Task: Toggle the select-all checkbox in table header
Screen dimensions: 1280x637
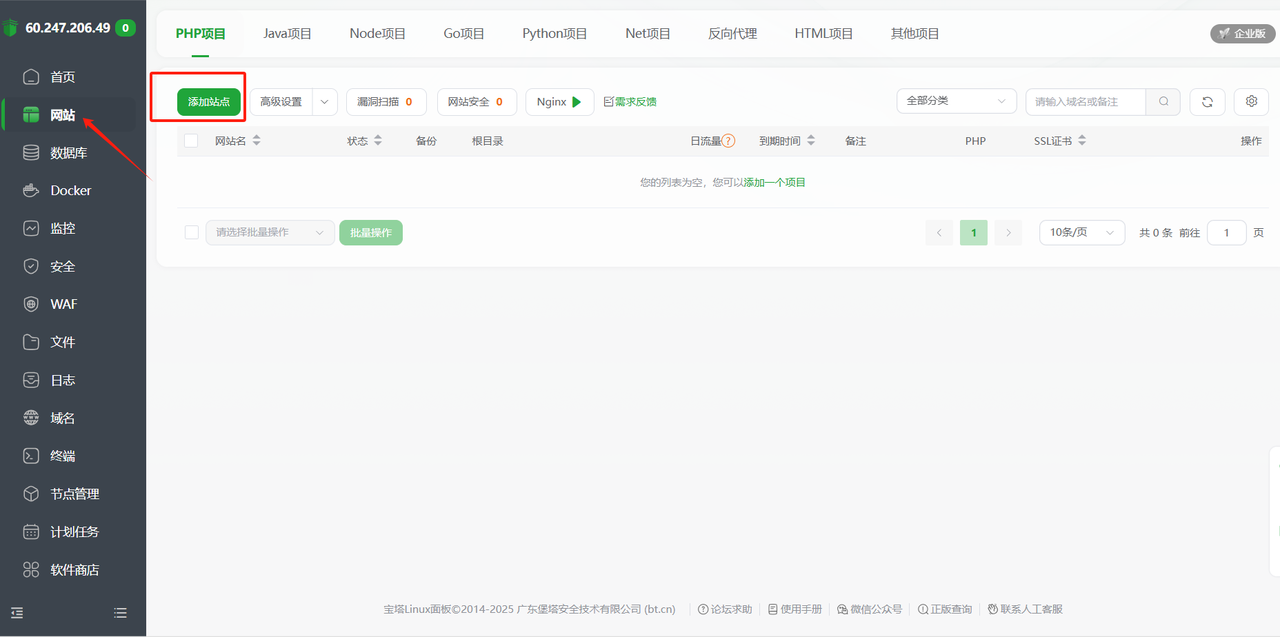Action: [x=191, y=141]
